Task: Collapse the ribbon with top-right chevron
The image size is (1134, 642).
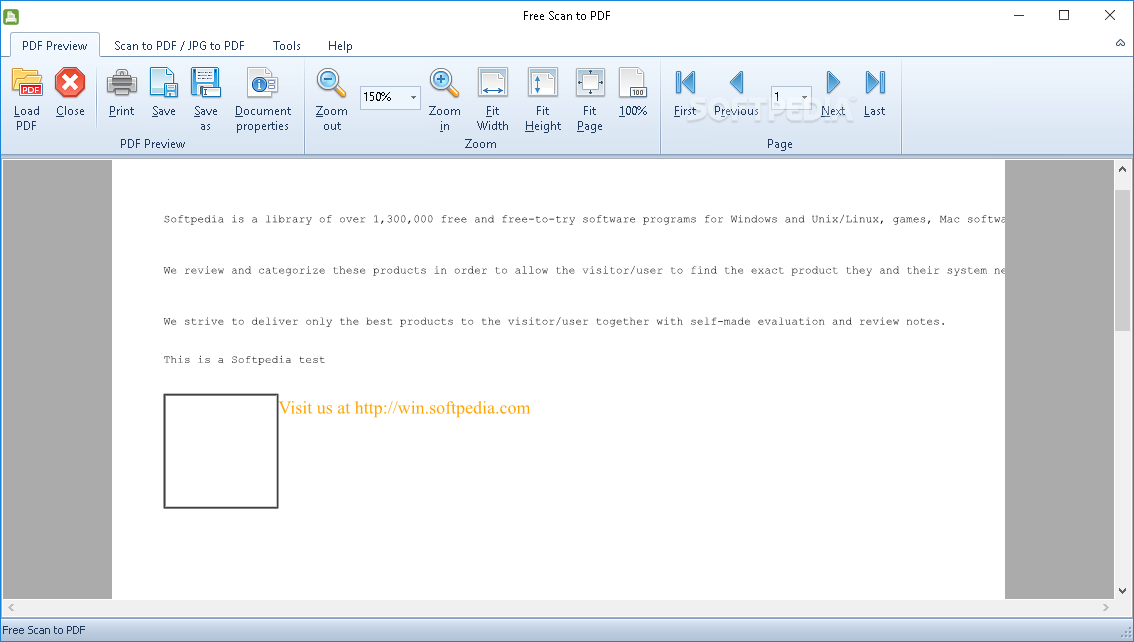Action: click(x=1120, y=43)
